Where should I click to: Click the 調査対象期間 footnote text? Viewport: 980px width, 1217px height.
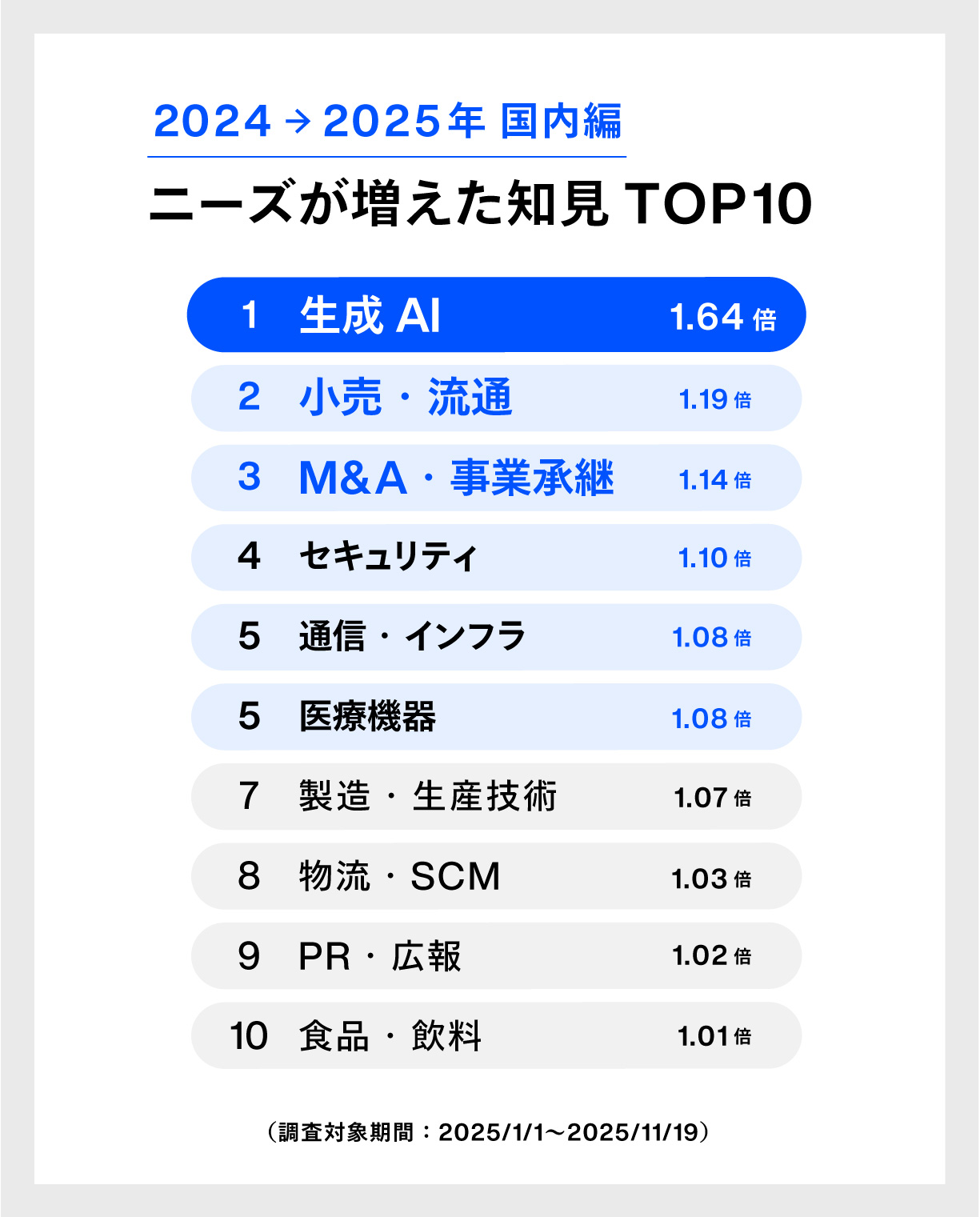[488, 1132]
